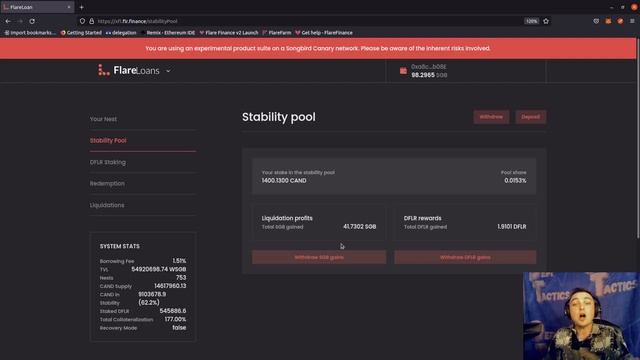
Task: Click the '41.7302 SGB' liquidation profit
Action: tap(360, 227)
